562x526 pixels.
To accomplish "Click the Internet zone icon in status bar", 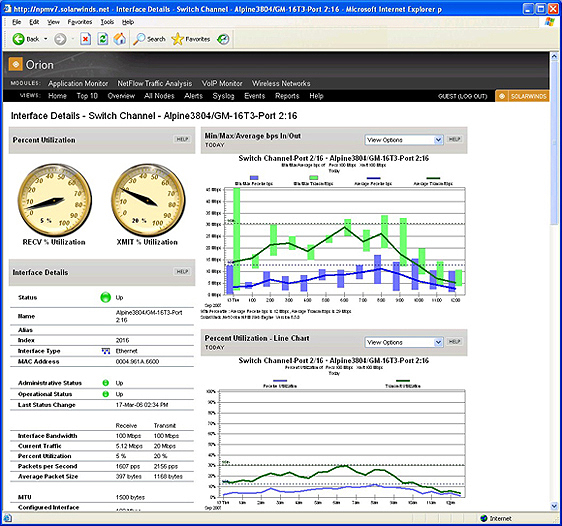I will 484,518.
